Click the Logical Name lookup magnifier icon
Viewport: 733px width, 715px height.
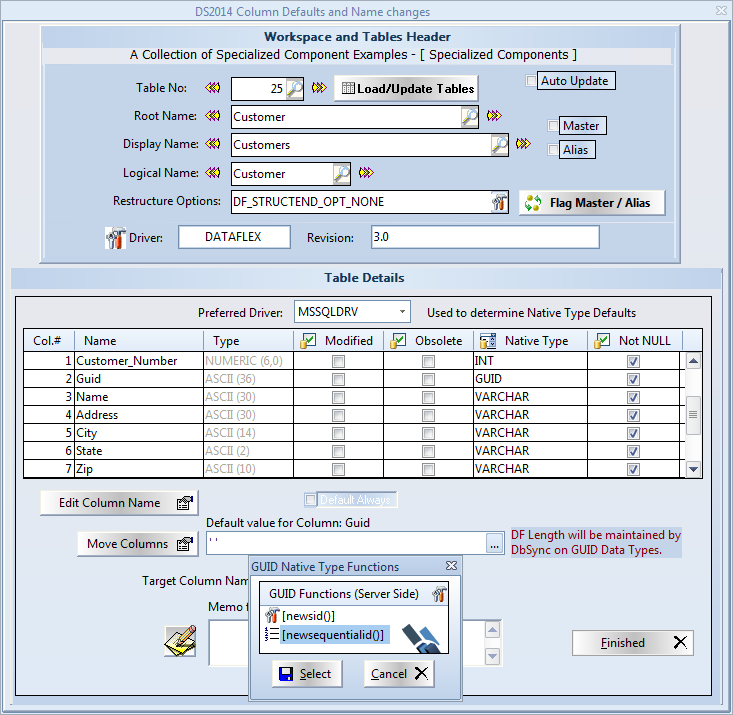point(341,174)
